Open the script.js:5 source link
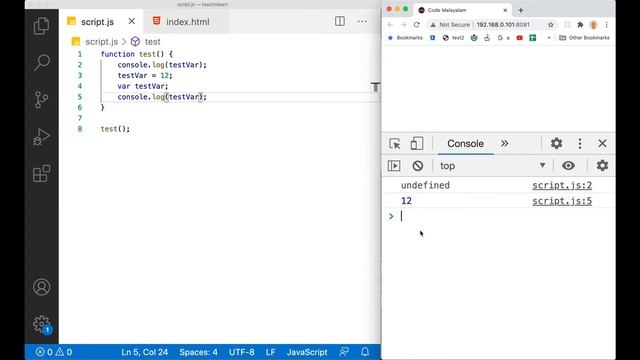This screenshot has width=640, height=360. point(562,201)
